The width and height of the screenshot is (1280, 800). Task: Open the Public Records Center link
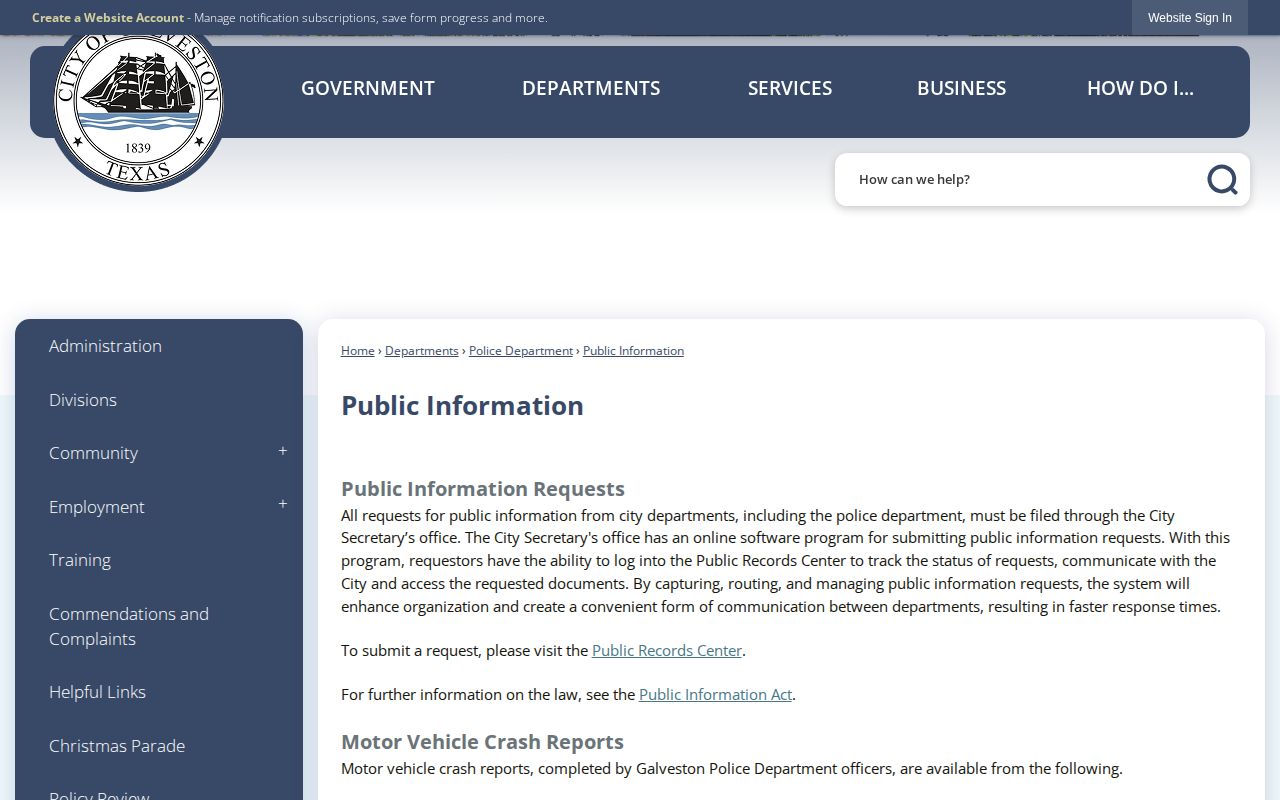click(667, 651)
